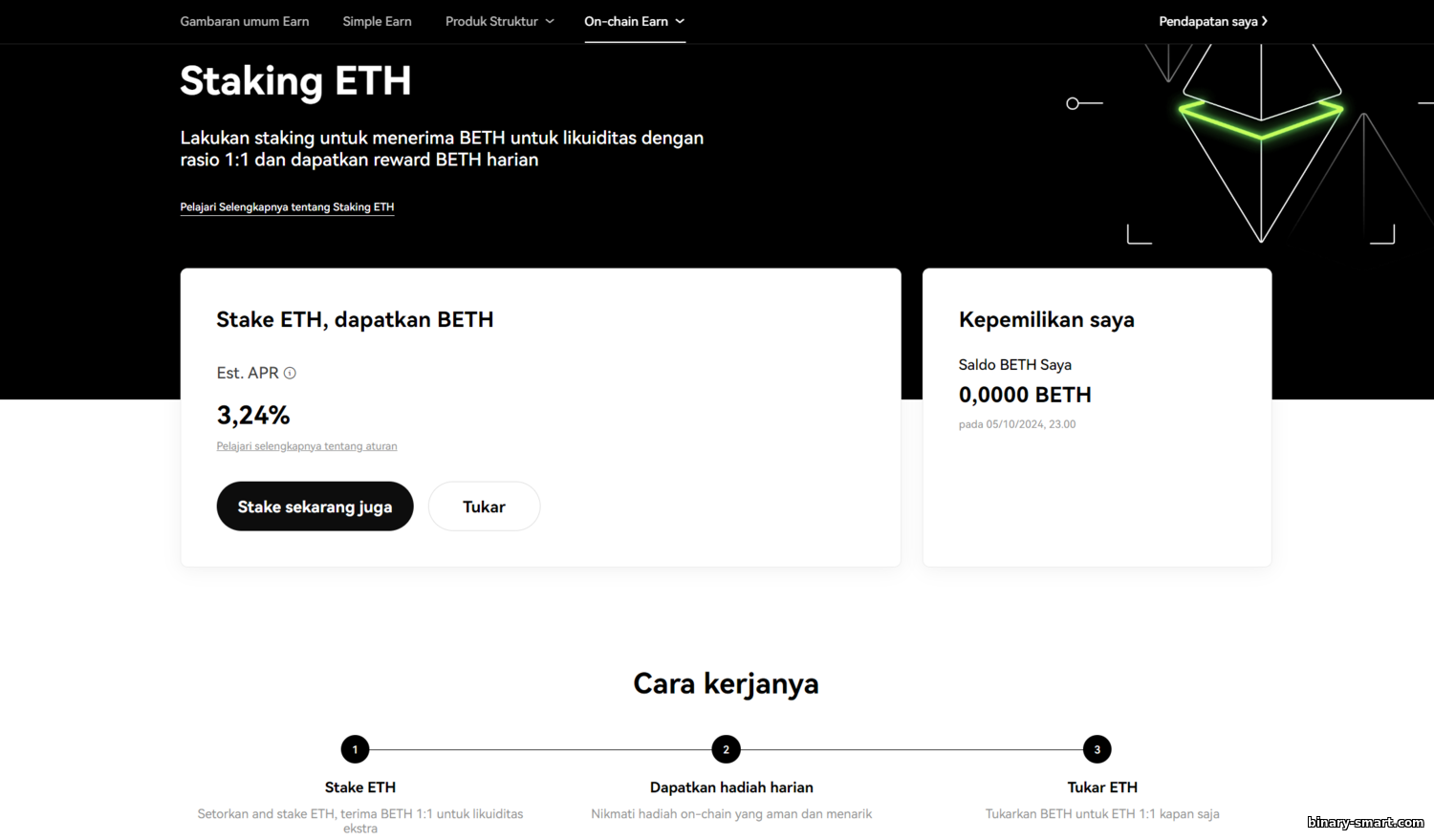Image resolution: width=1434 pixels, height=840 pixels.
Task: Click the Setorkan and stake ETH description
Action: (x=360, y=821)
